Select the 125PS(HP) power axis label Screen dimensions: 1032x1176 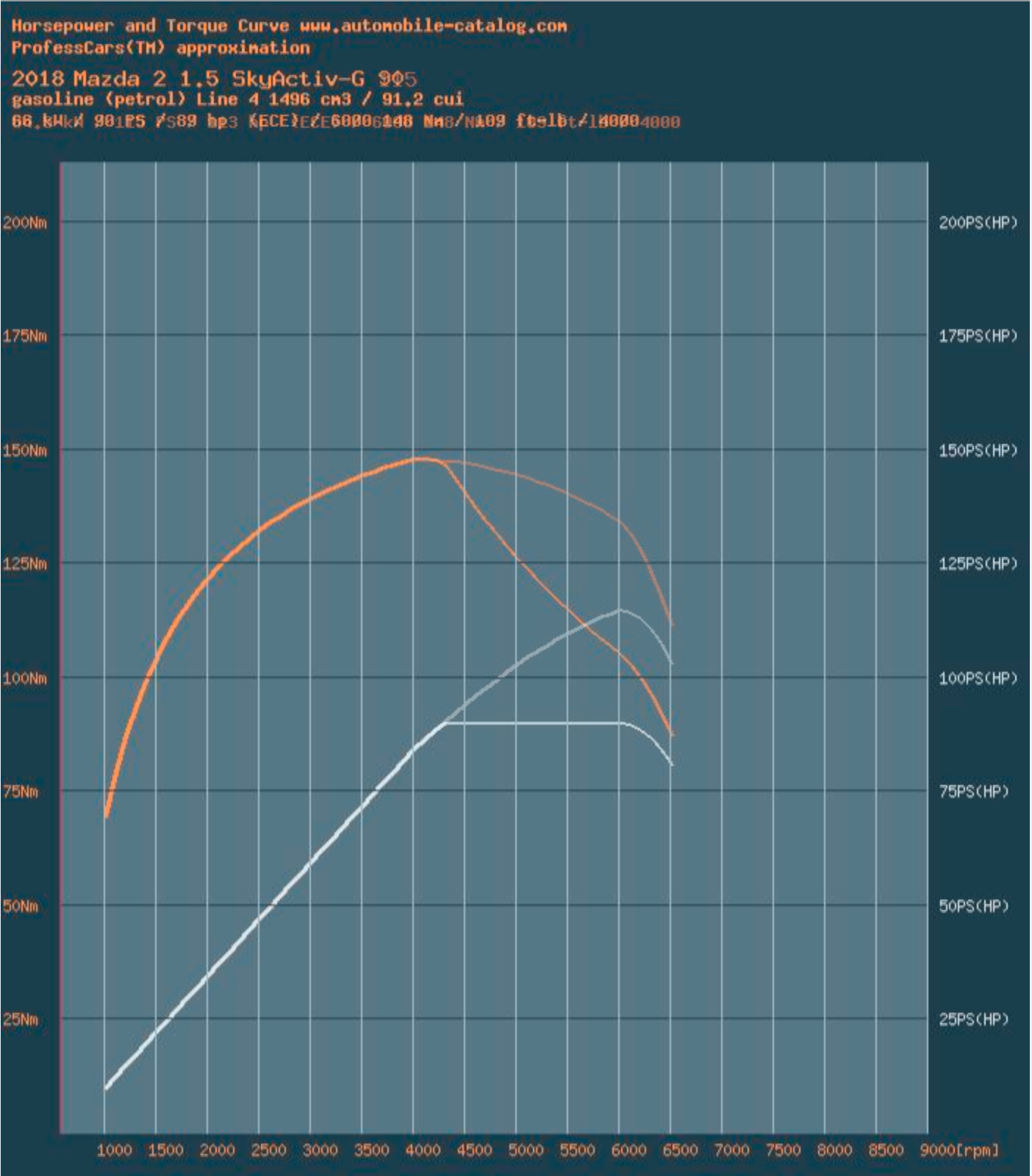[978, 564]
